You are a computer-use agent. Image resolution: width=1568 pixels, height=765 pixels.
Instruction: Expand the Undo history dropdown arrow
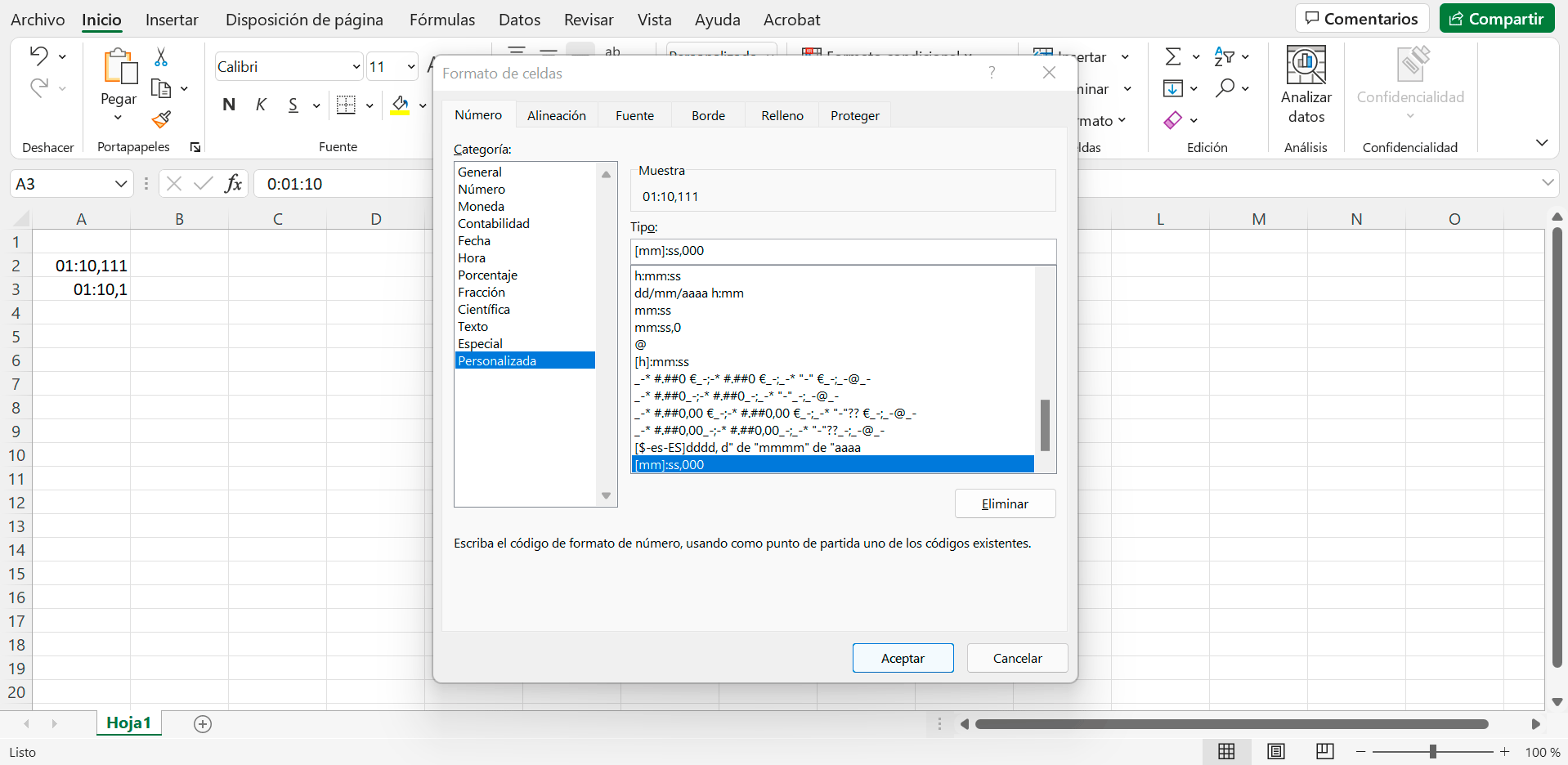(x=62, y=56)
